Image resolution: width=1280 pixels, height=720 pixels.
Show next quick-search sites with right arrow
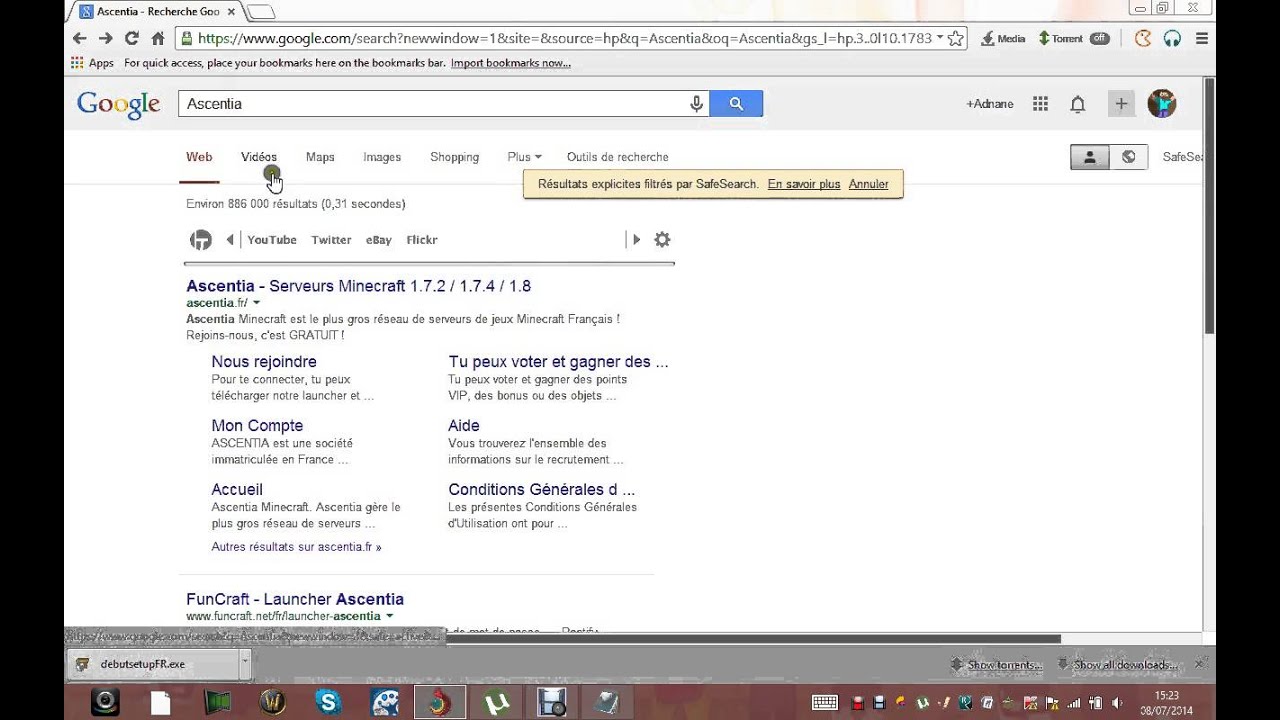pyautogui.click(x=636, y=240)
